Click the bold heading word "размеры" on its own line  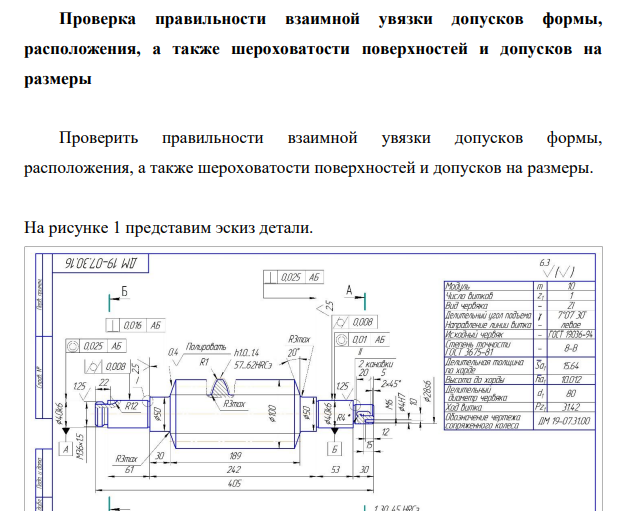[x=58, y=79]
